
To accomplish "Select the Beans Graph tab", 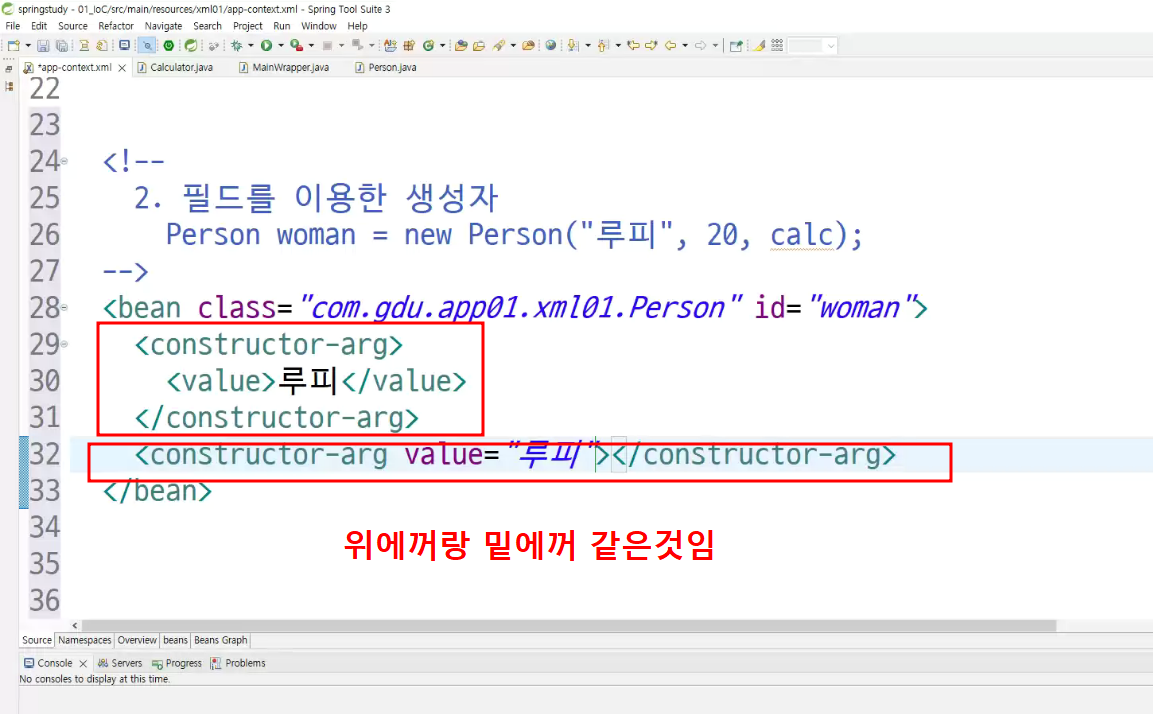I will (221, 640).
